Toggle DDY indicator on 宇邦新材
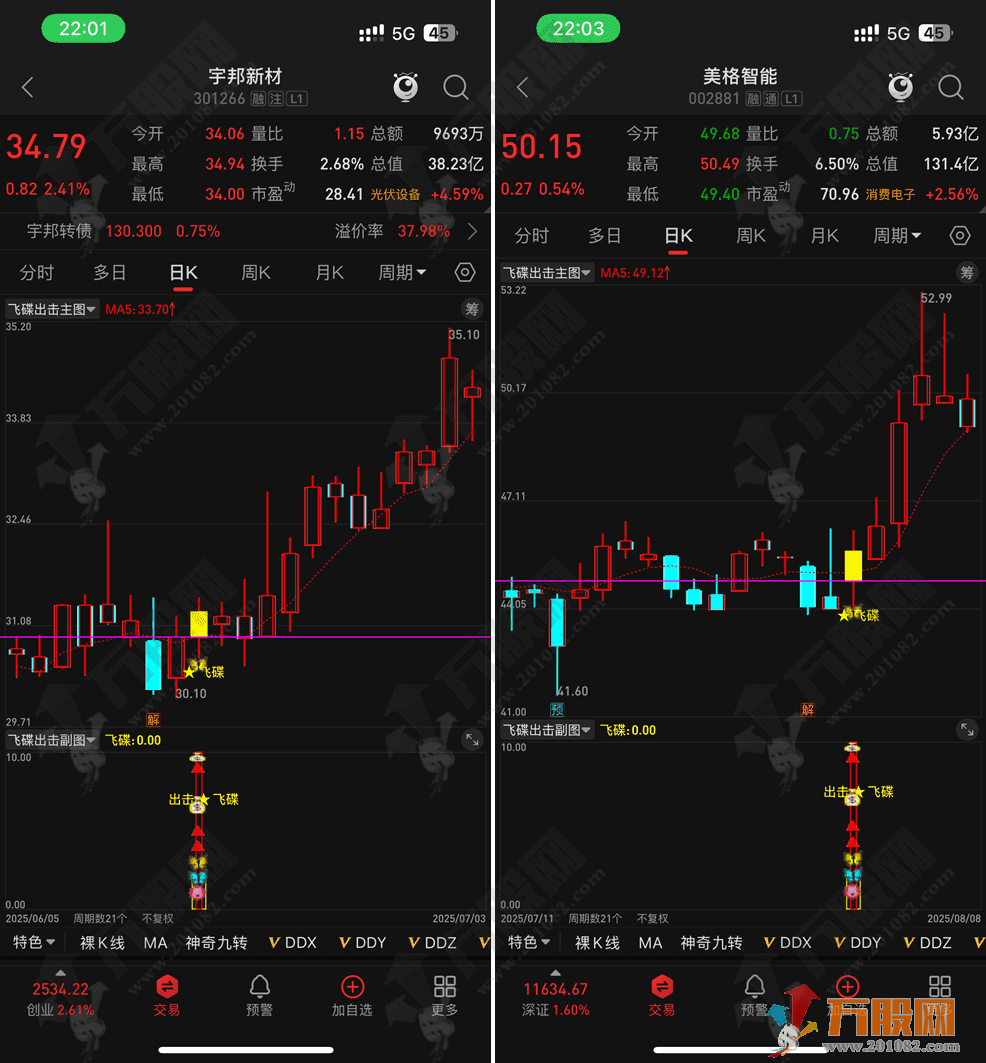 363,943
